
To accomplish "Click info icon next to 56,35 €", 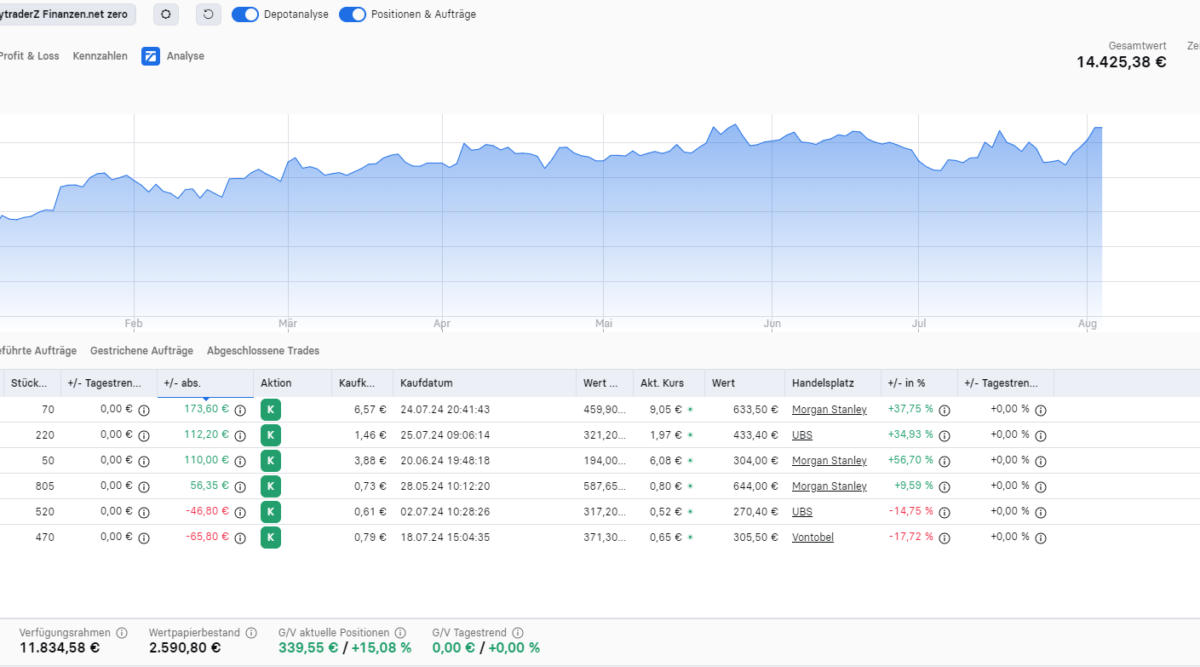I will click(240, 486).
